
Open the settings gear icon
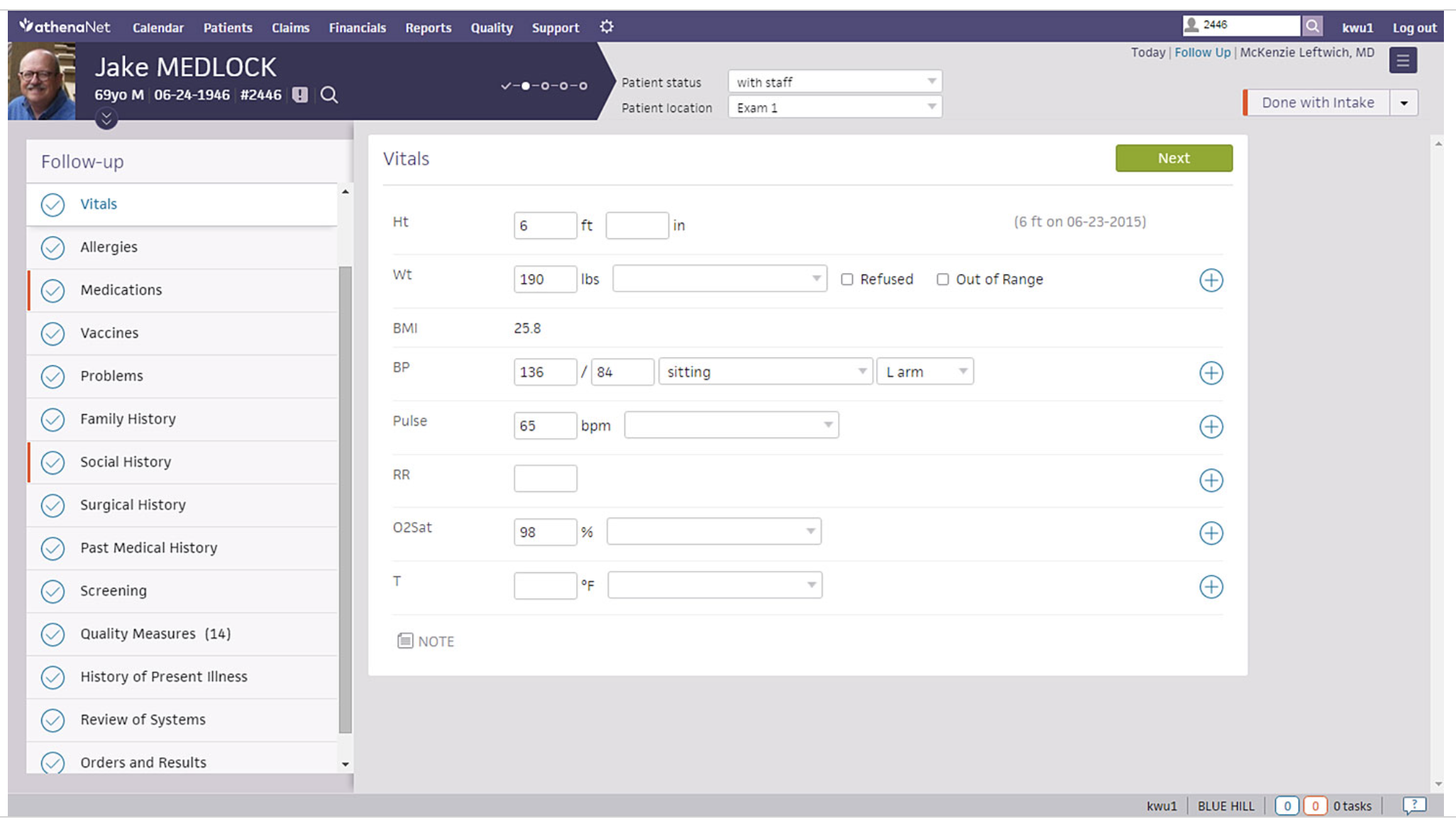pyautogui.click(x=607, y=28)
